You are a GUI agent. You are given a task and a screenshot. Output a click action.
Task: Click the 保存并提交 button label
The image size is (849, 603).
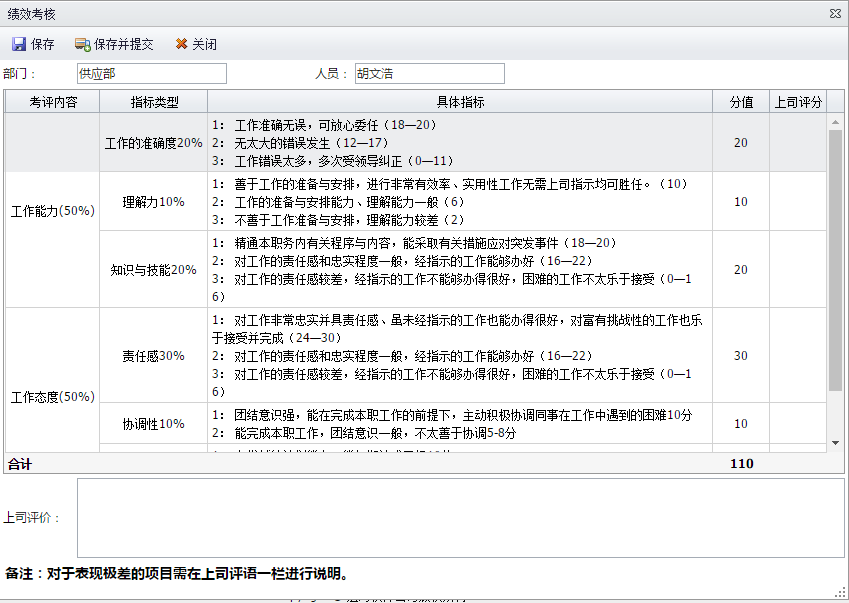[123, 44]
